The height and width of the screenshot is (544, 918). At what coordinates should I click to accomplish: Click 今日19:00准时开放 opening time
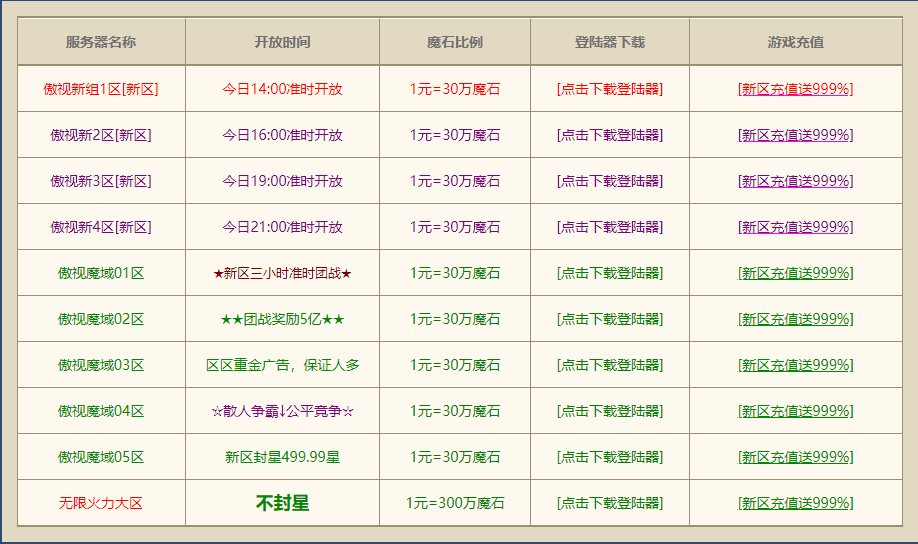pyautogui.click(x=282, y=181)
